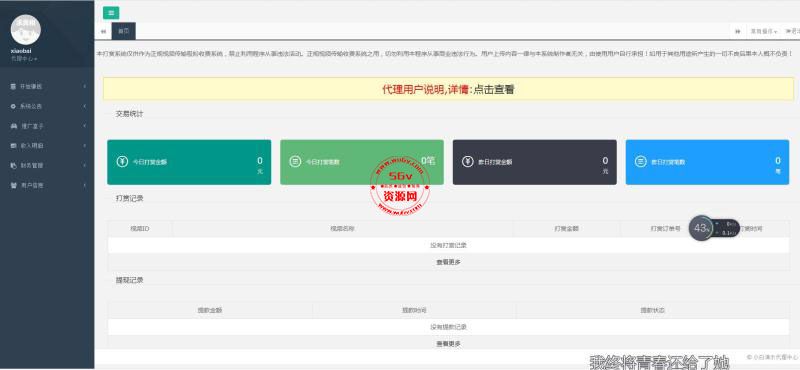Viewport: 800px width, 370px height.
Task: Click the 提款记录 section heading
Action: (x=130, y=280)
